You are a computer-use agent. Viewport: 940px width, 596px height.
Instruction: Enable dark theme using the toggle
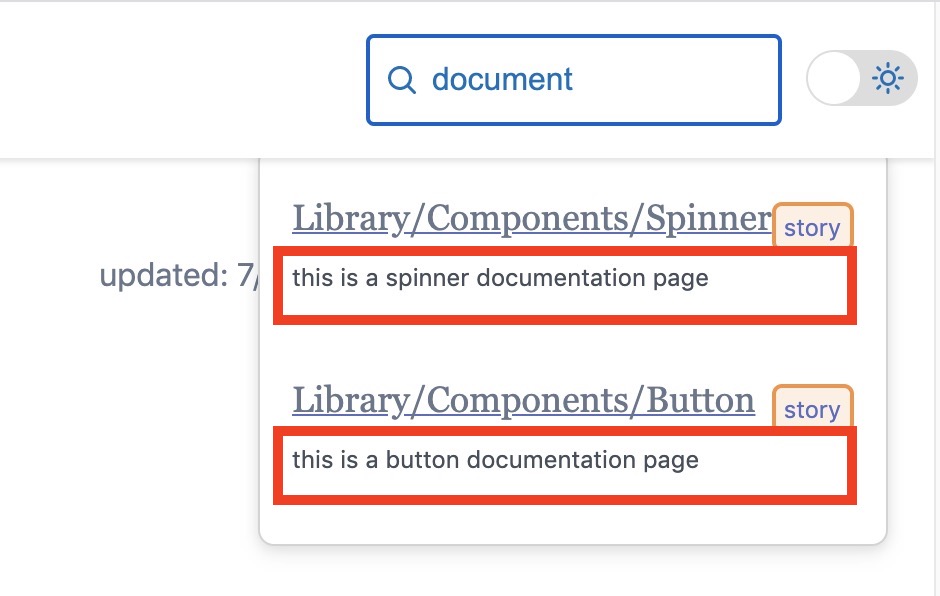coord(861,77)
